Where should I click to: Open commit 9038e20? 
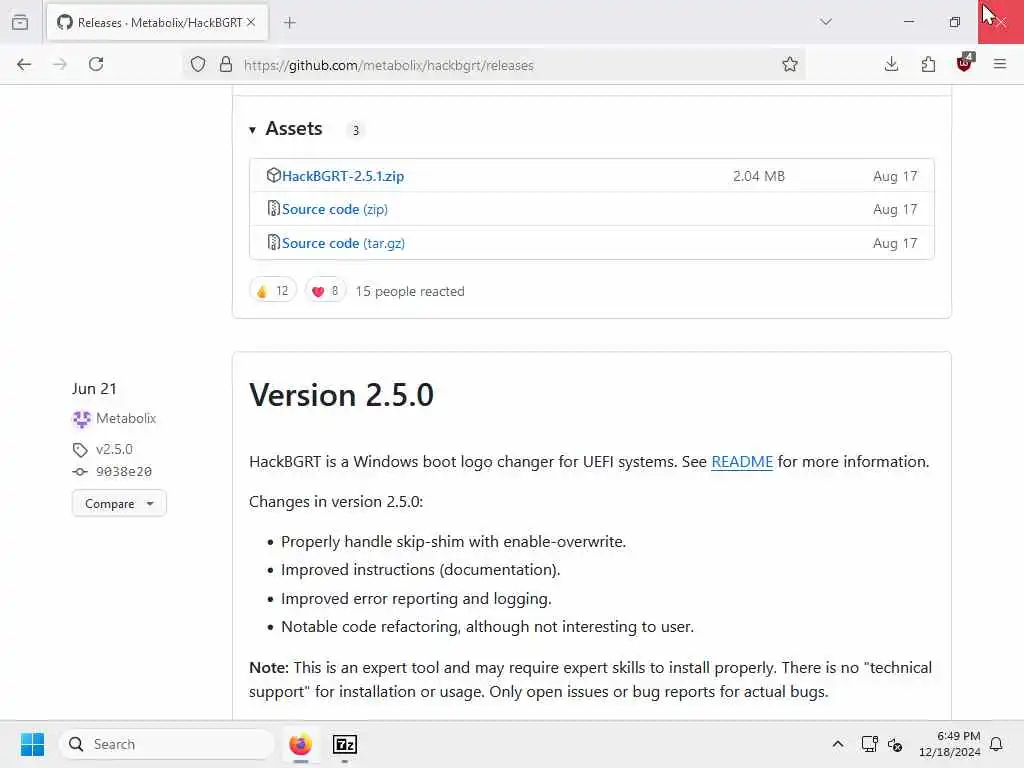point(123,472)
